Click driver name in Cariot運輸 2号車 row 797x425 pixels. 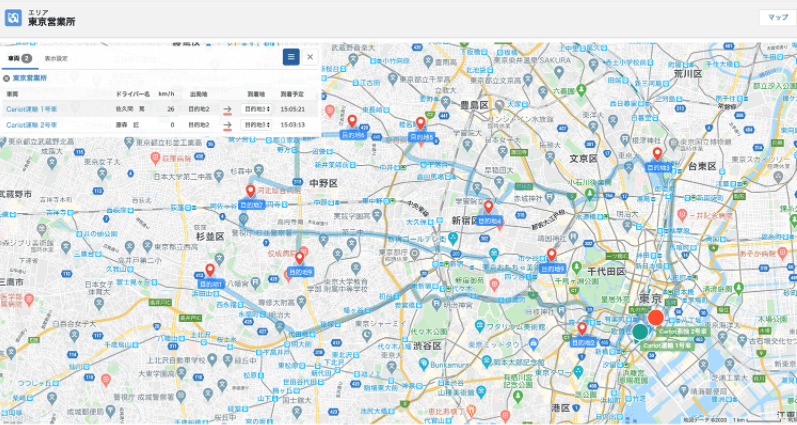pyautogui.click(x=130, y=125)
